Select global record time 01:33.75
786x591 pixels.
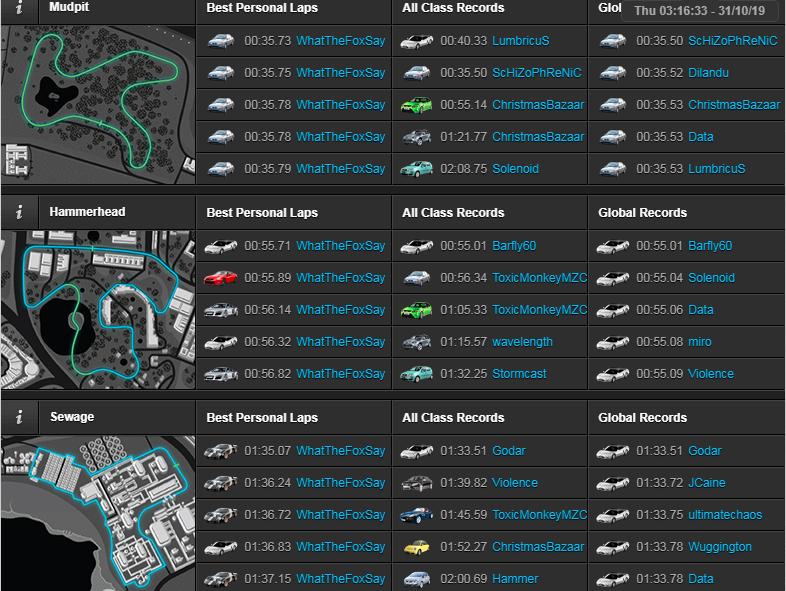659,515
